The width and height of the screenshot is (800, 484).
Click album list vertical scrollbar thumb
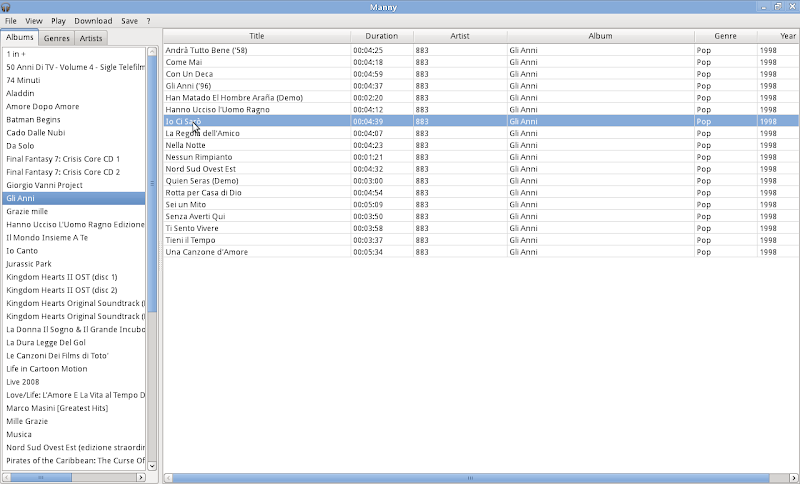click(152, 184)
